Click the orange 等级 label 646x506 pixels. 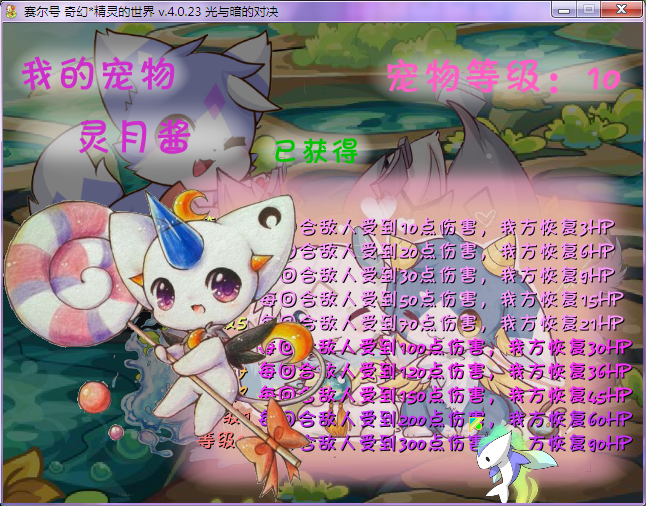217,441
